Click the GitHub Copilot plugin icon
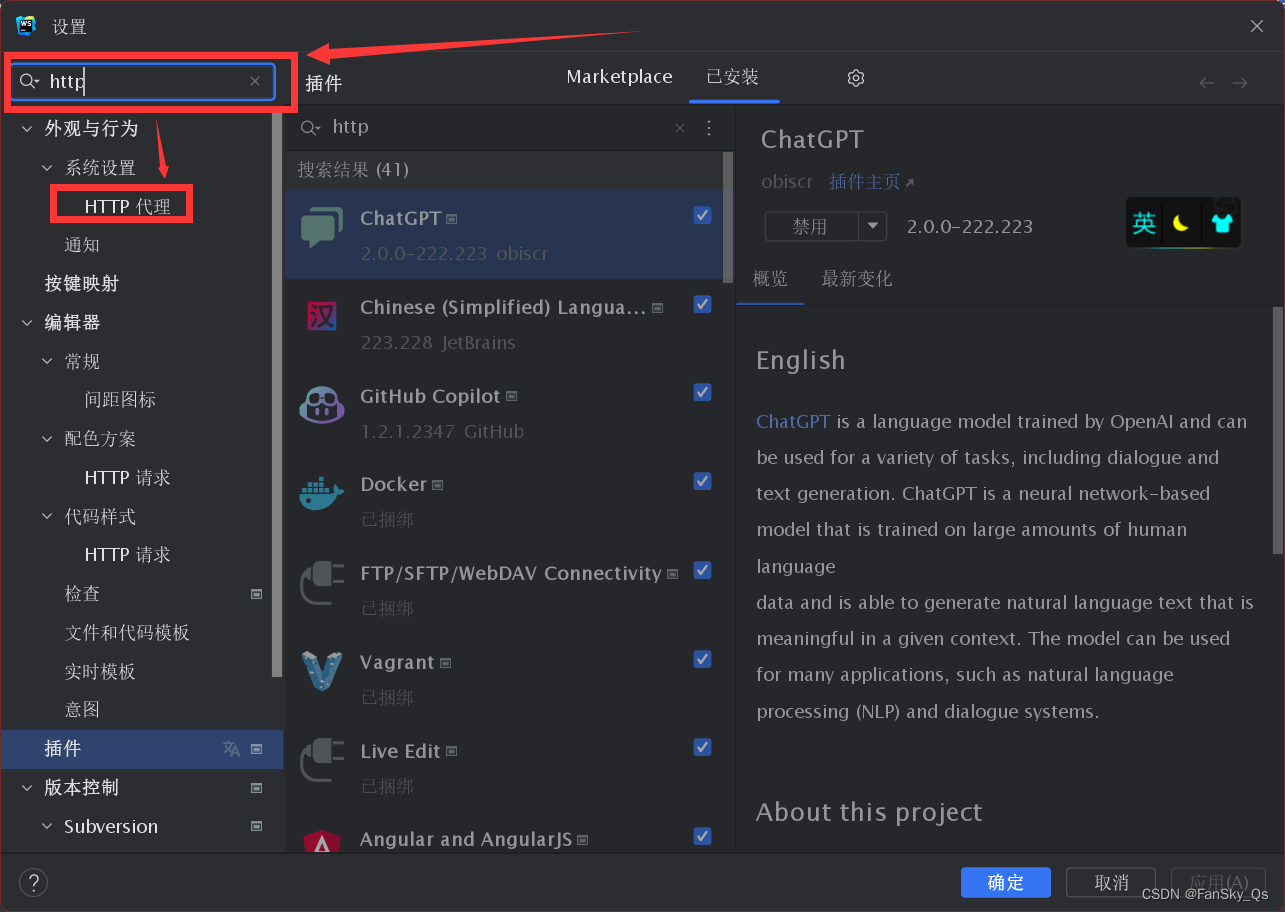 (x=322, y=405)
